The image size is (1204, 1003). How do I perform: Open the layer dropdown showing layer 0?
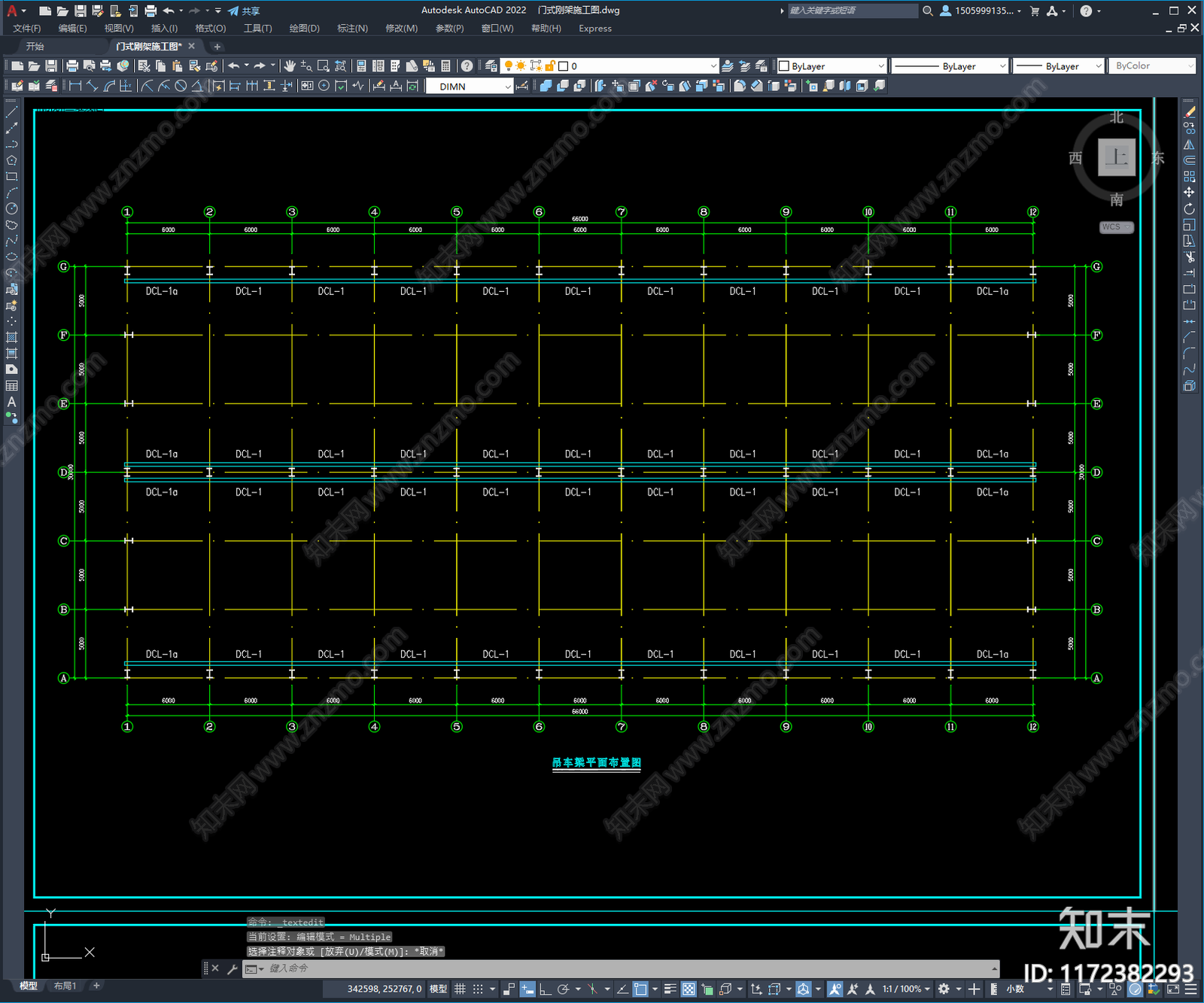click(x=611, y=66)
